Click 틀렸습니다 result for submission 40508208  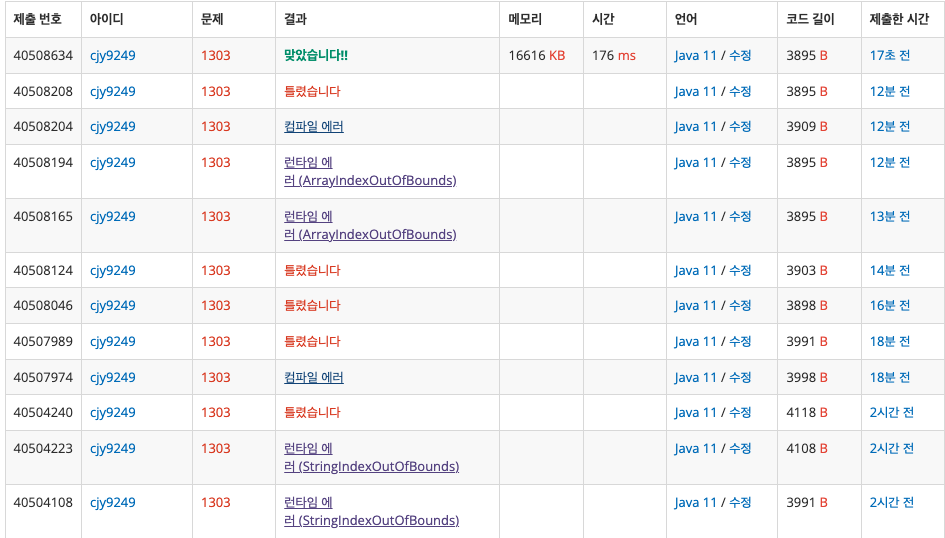pos(312,92)
